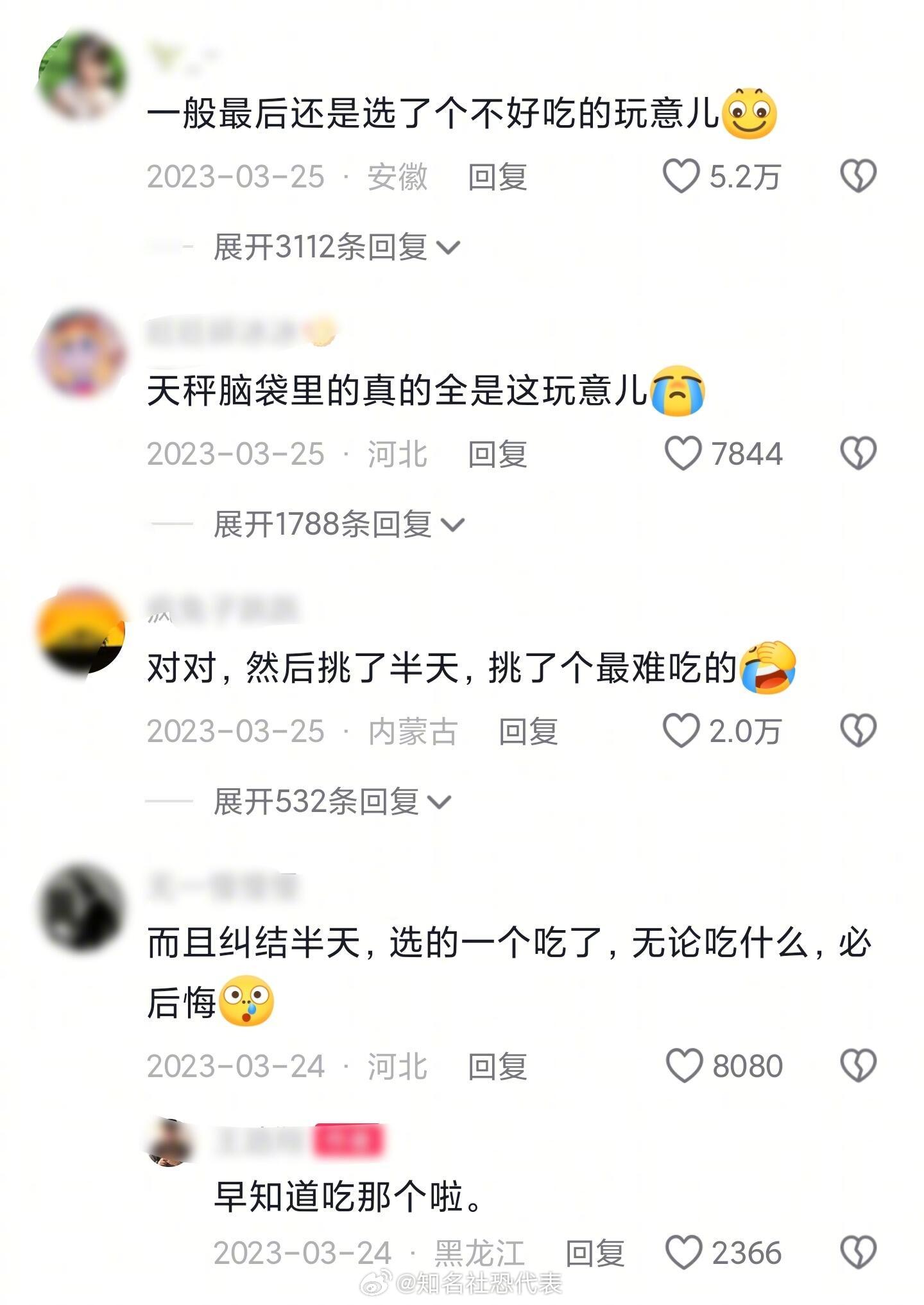The width and height of the screenshot is (924, 1305).
Task: Open the first commenter's avatar profile
Action: click(81, 76)
